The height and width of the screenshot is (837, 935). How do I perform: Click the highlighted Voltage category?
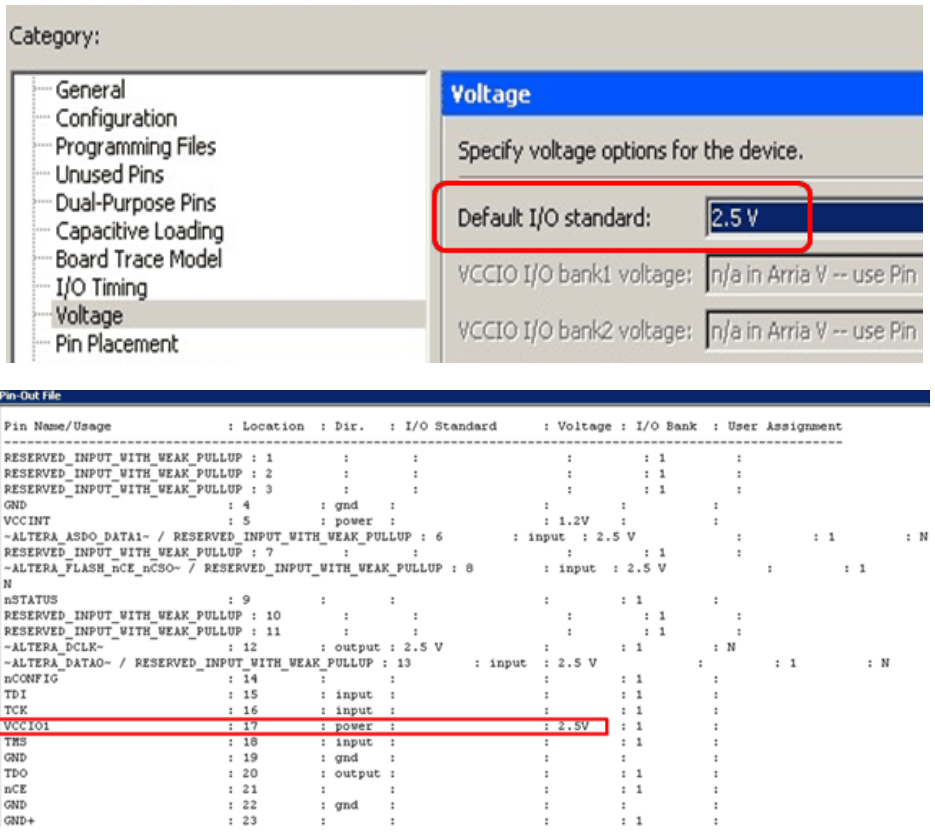89,316
